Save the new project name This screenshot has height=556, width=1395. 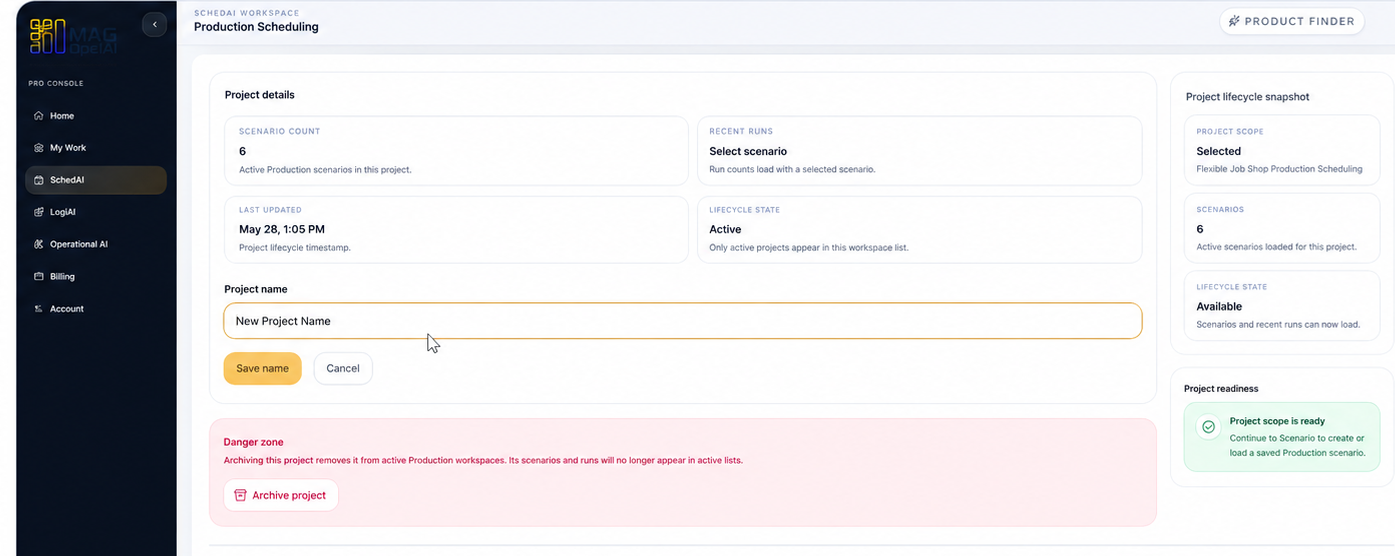262,368
